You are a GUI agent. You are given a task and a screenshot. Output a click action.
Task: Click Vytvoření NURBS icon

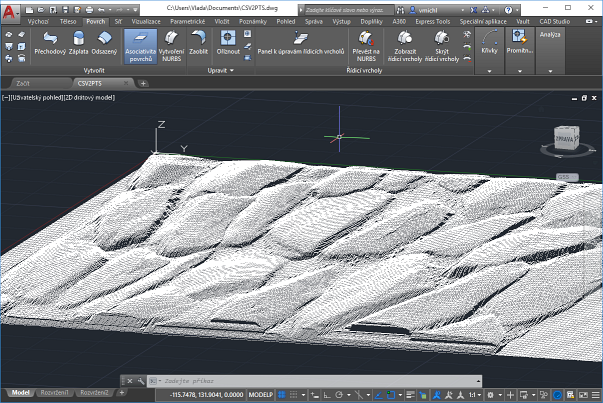point(172,44)
